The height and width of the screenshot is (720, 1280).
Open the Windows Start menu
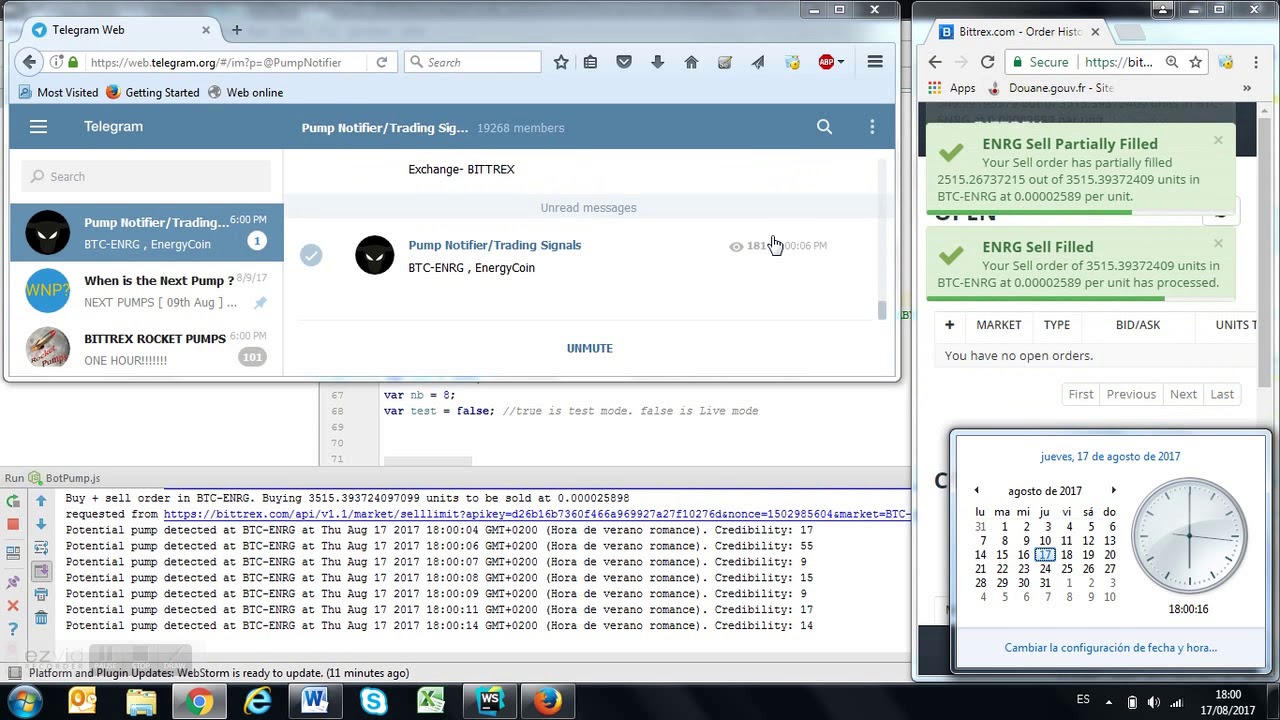pyautogui.click(x=24, y=701)
